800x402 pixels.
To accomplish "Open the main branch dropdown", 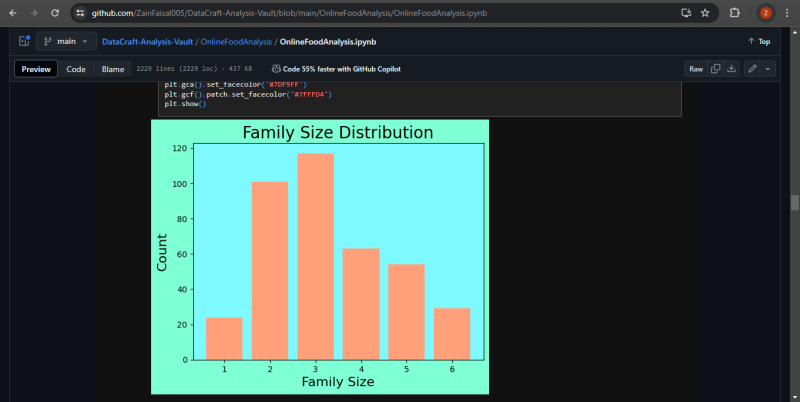I will [65, 41].
